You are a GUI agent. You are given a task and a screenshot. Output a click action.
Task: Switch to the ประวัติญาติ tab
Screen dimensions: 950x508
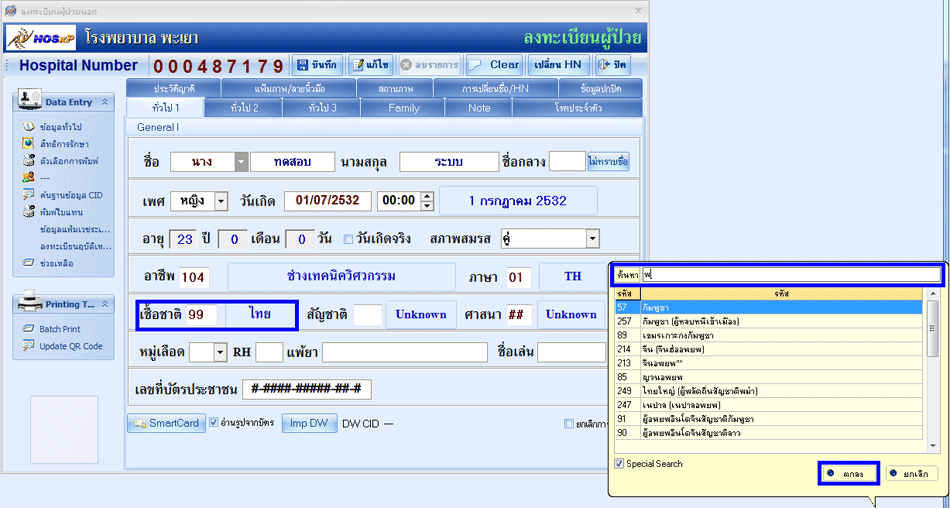[x=174, y=89]
